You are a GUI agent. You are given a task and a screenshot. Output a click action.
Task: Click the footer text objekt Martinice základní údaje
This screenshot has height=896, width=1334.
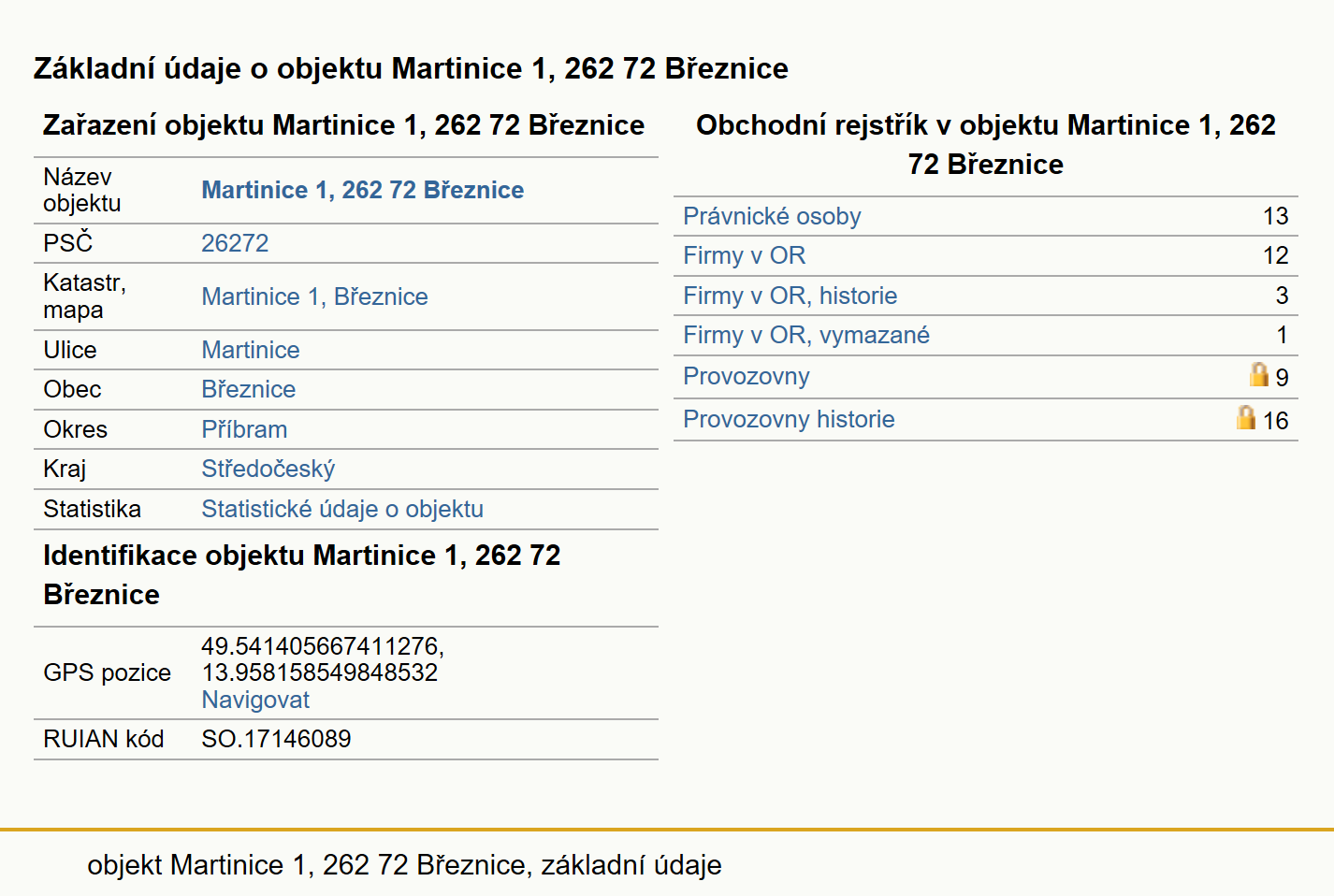coord(404,865)
